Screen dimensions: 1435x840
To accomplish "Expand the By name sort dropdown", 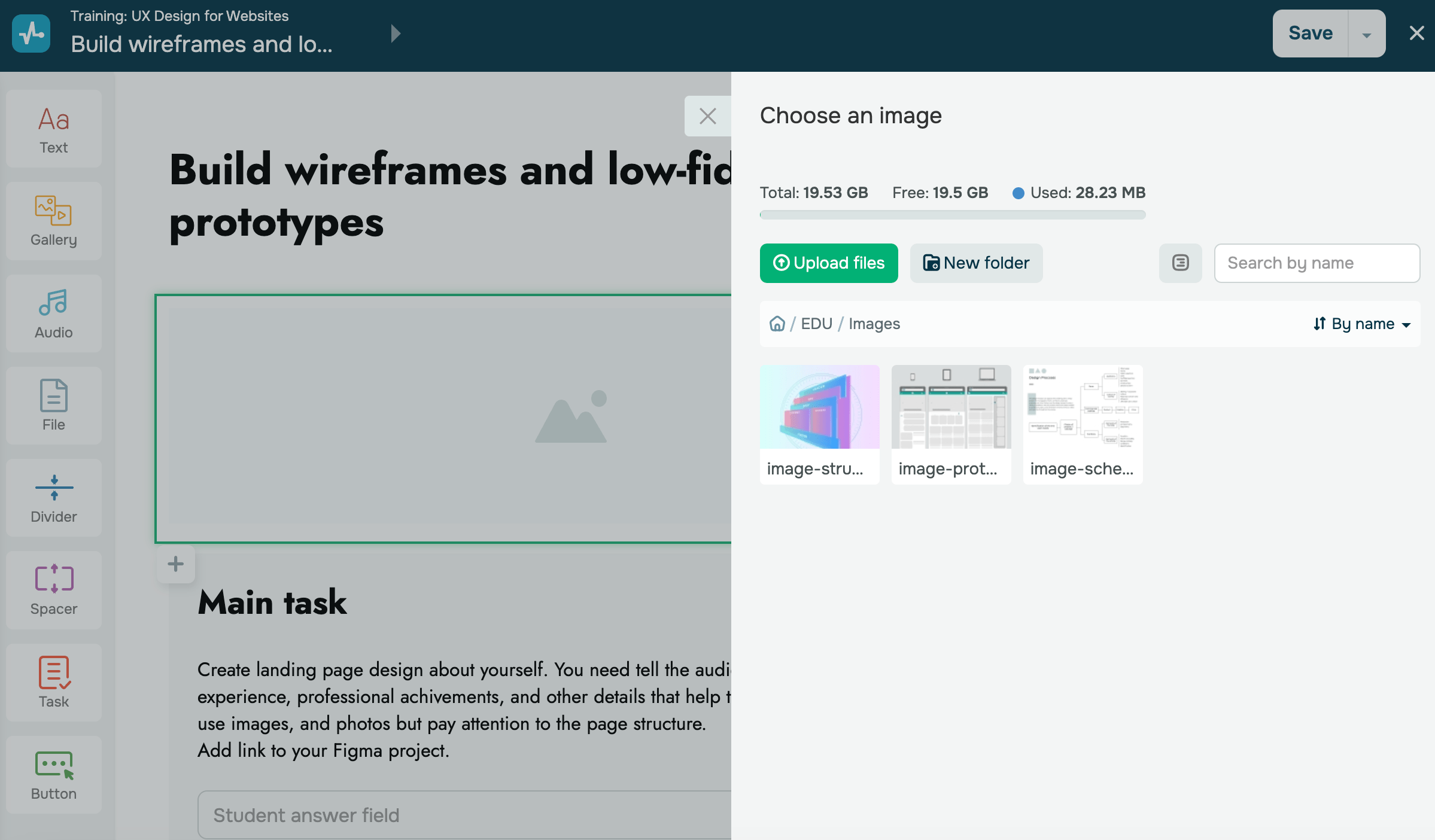I will 1361,324.
